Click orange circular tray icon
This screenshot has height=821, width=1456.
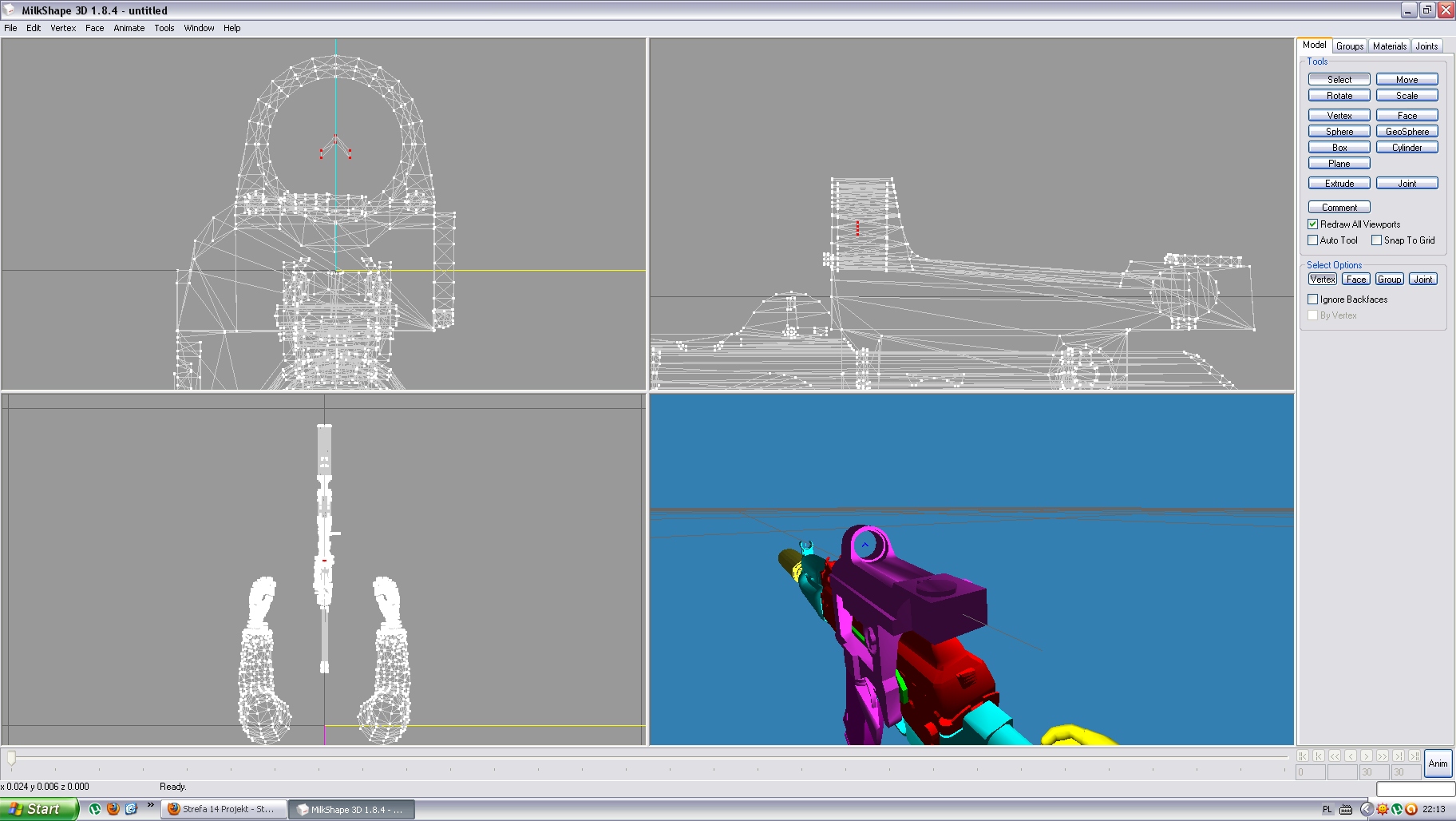pyautogui.click(x=1411, y=809)
